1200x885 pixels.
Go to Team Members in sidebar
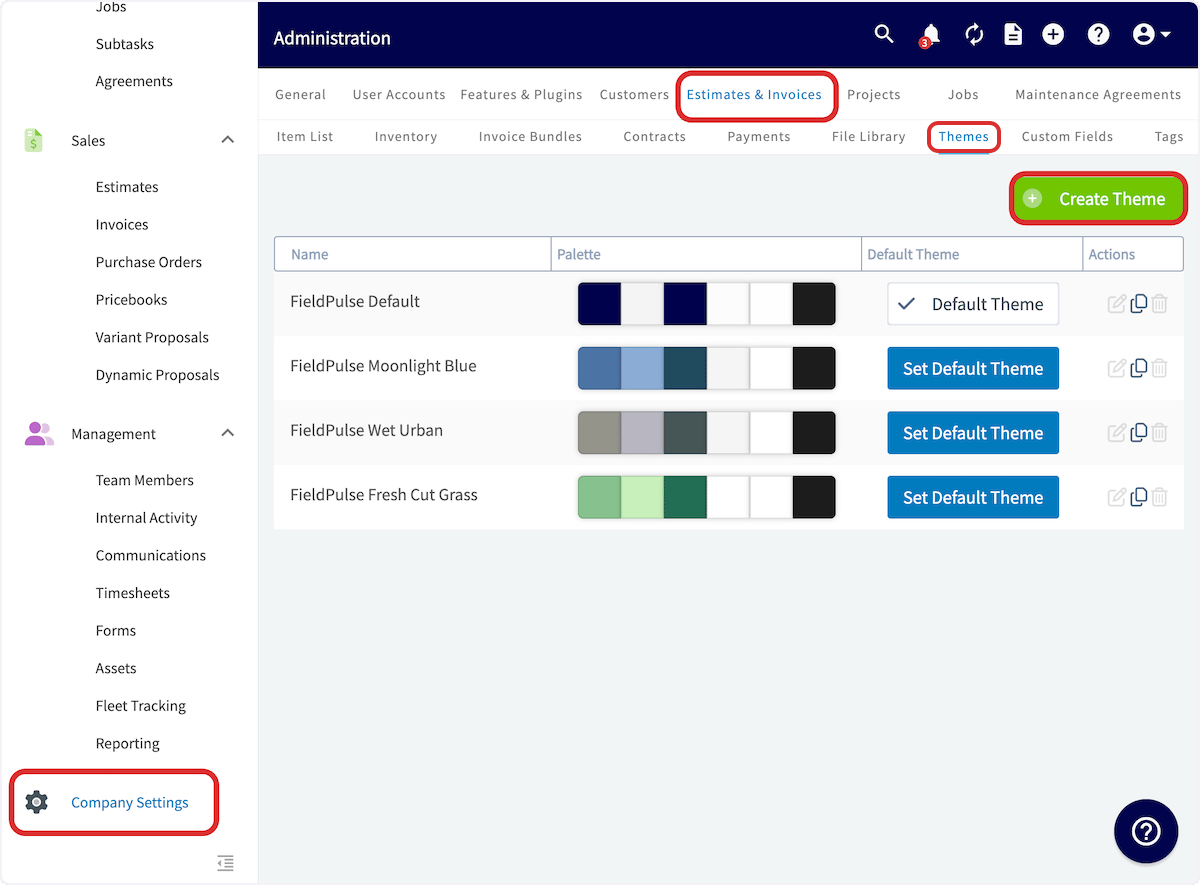(145, 480)
